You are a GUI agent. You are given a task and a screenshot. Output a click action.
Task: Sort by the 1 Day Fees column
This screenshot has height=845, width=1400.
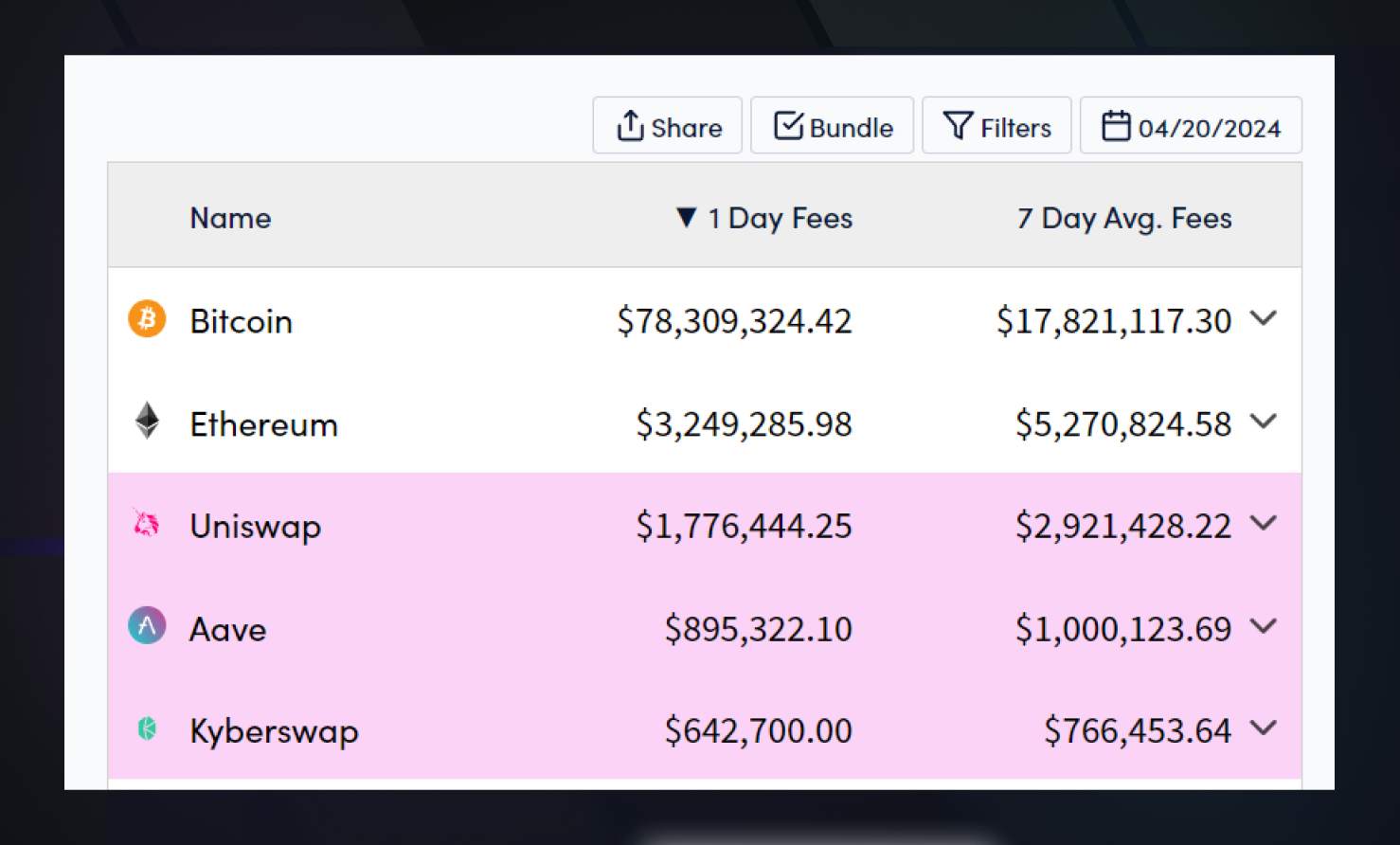pos(764,219)
